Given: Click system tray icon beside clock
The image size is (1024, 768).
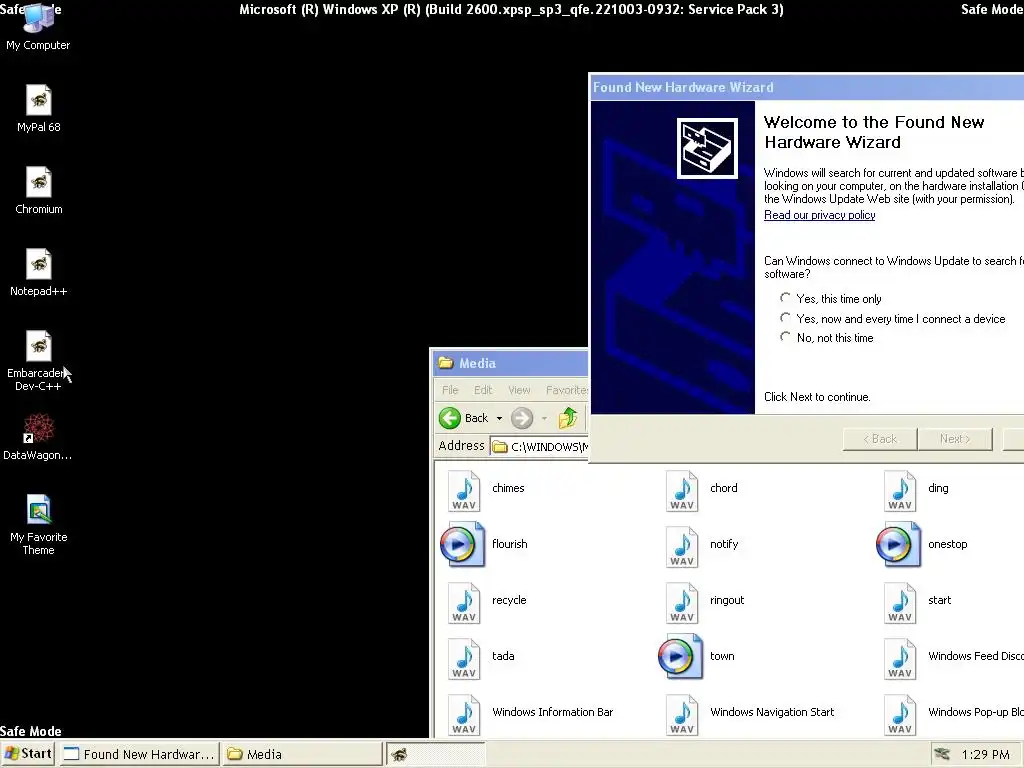Looking at the screenshot, I should click(942, 754).
